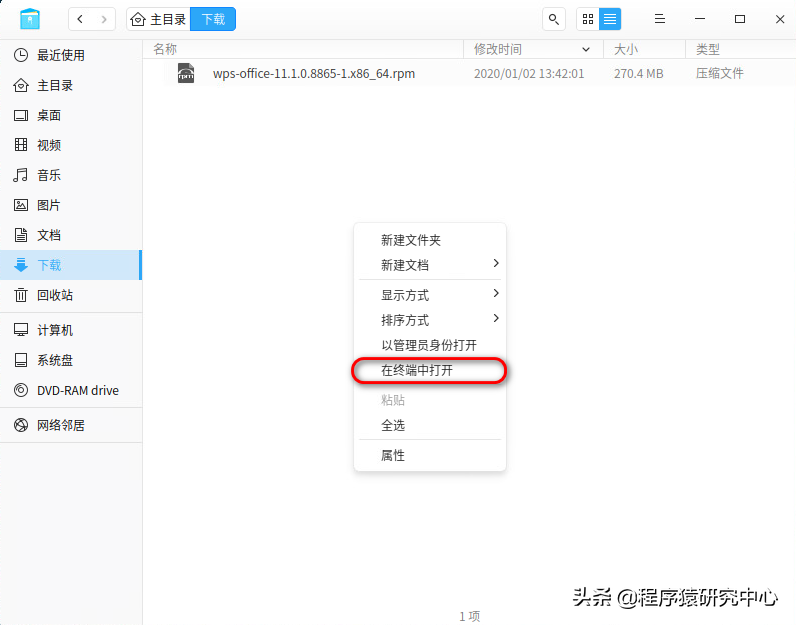Open 网络邻居 in the sidebar
The height and width of the screenshot is (625, 796).
(71, 425)
